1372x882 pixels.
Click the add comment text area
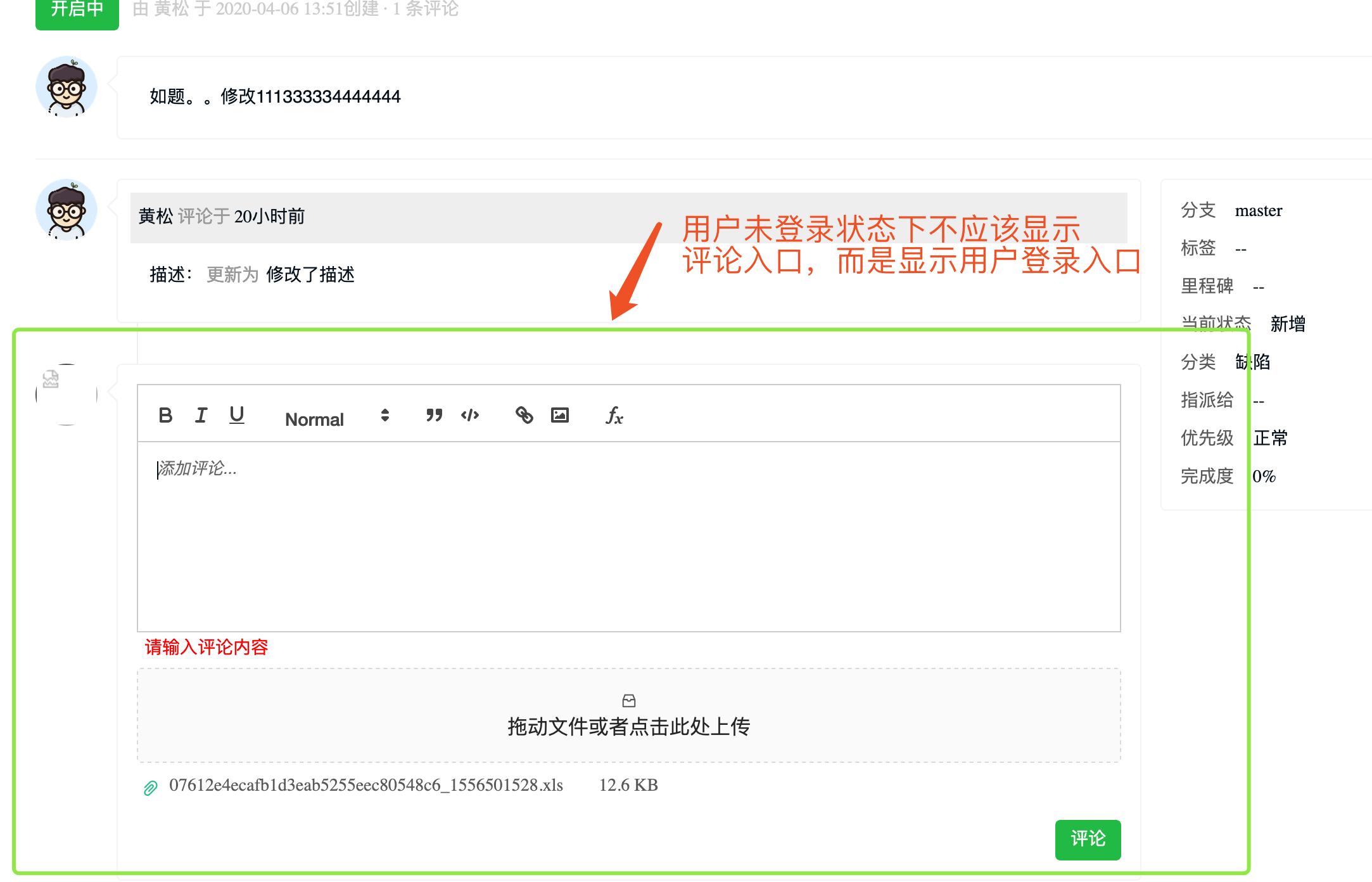(628, 536)
